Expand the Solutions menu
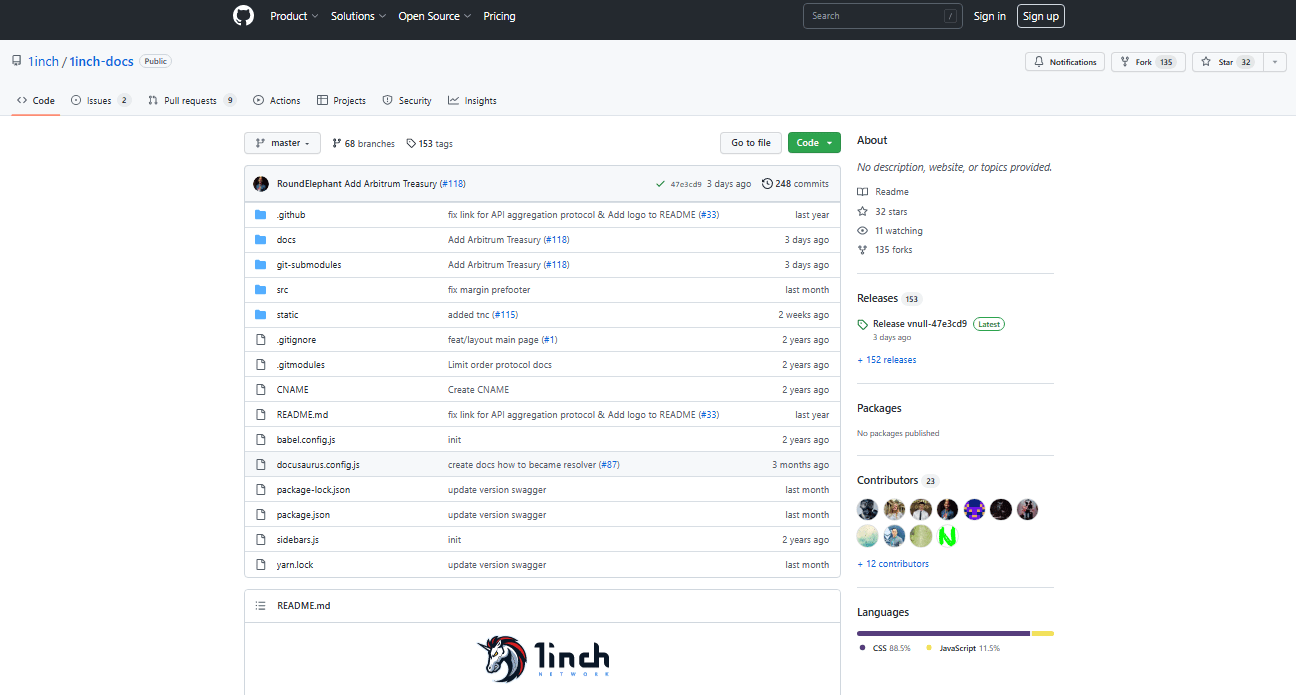The image size is (1296, 695). click(x=358, y=16)
